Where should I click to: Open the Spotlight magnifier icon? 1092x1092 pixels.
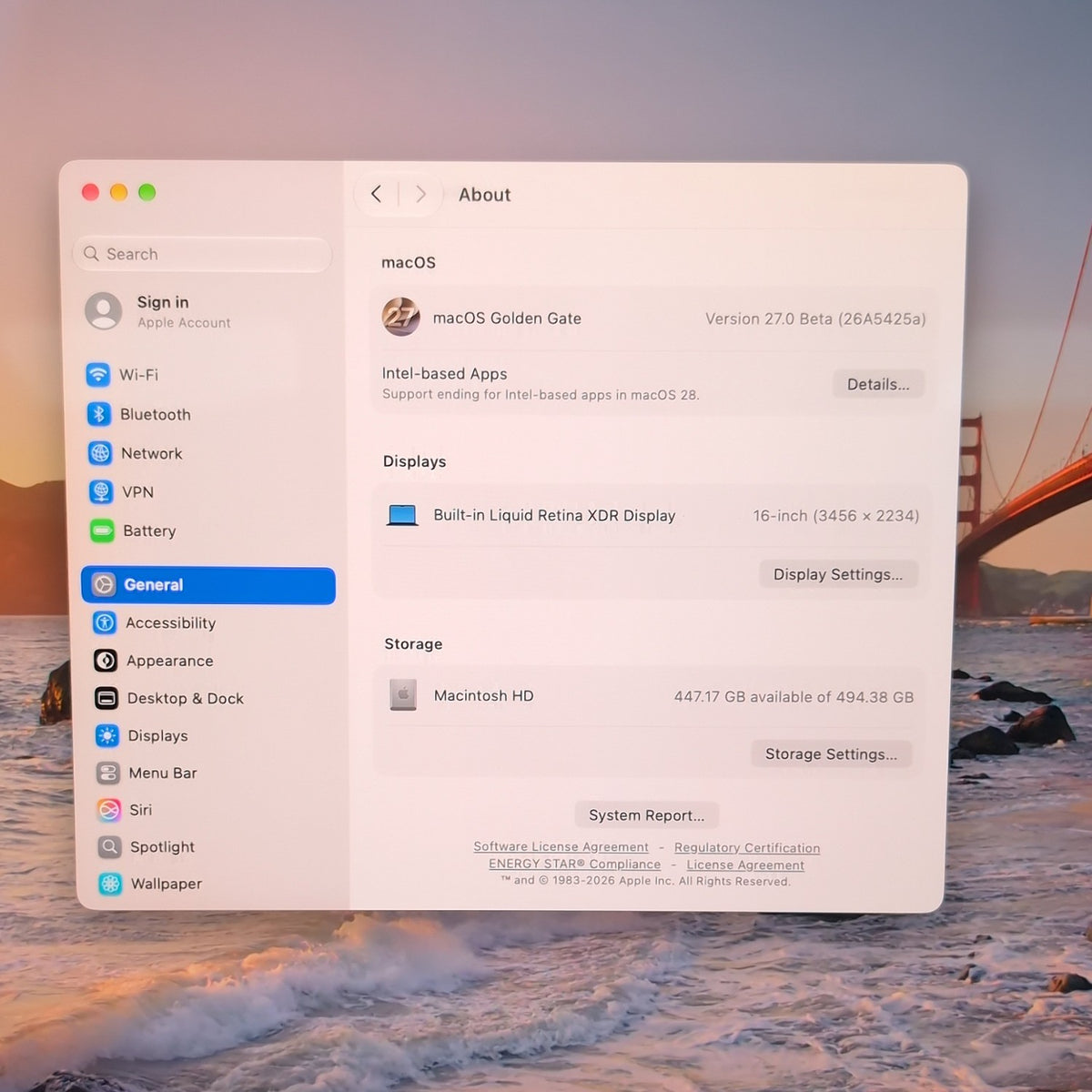point(109,847)
